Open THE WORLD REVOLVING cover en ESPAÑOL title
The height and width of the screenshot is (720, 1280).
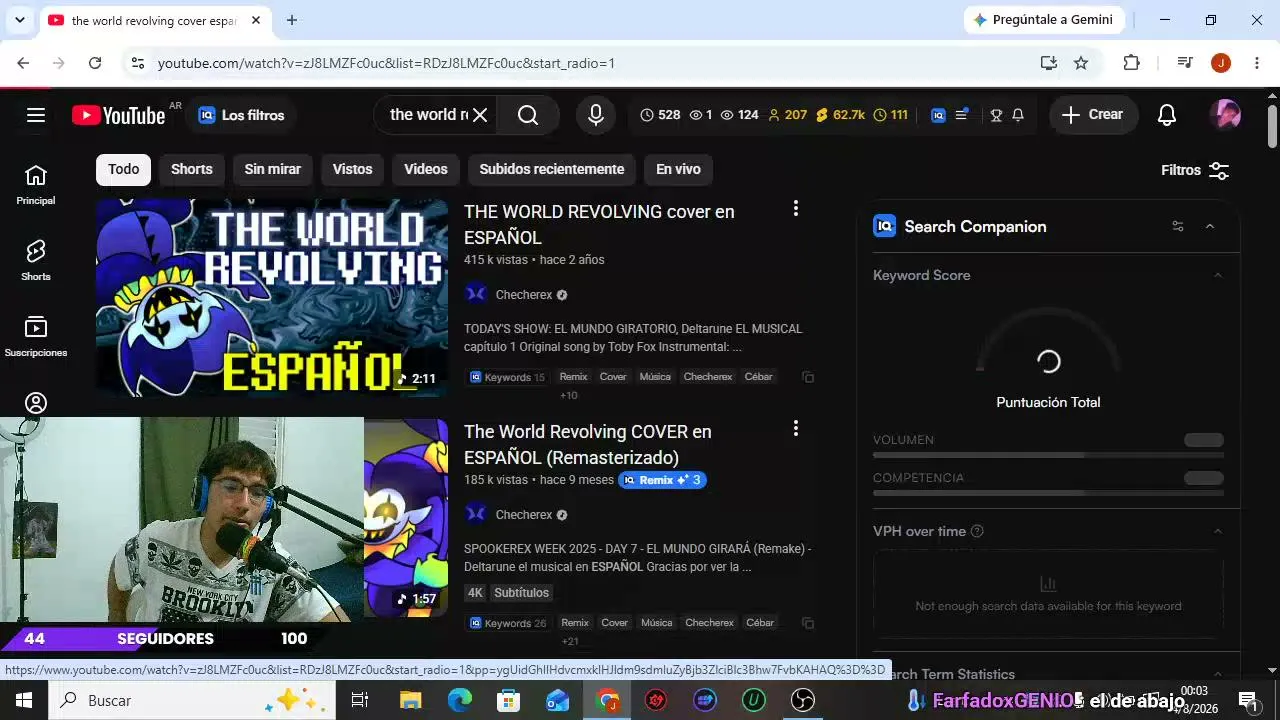tap(599, 225)
